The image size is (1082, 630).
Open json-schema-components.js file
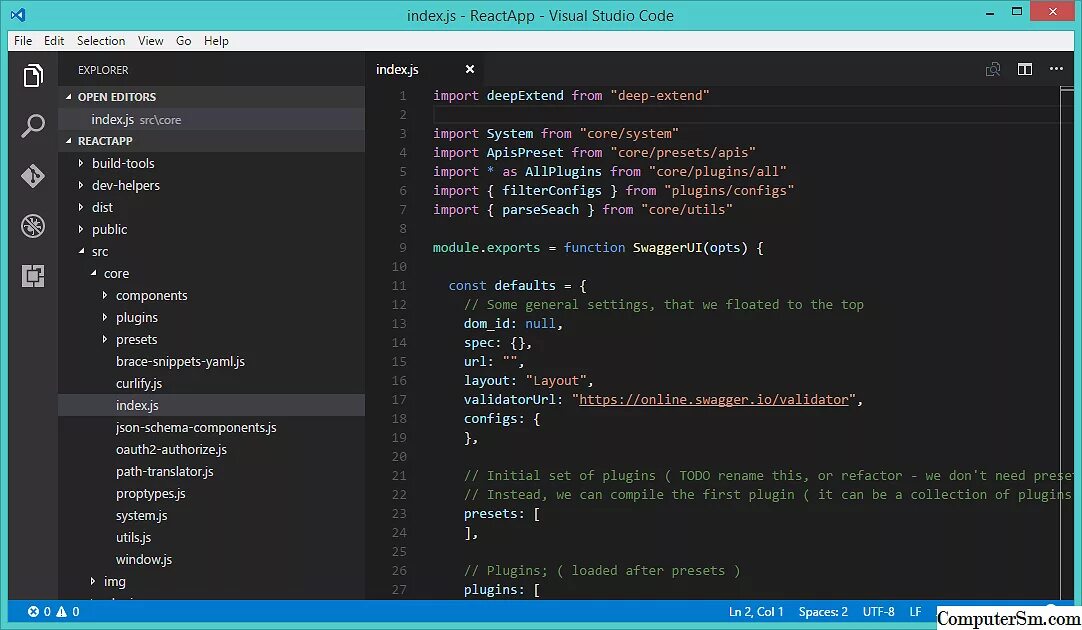pyautogui.click(x=196, y=428)
